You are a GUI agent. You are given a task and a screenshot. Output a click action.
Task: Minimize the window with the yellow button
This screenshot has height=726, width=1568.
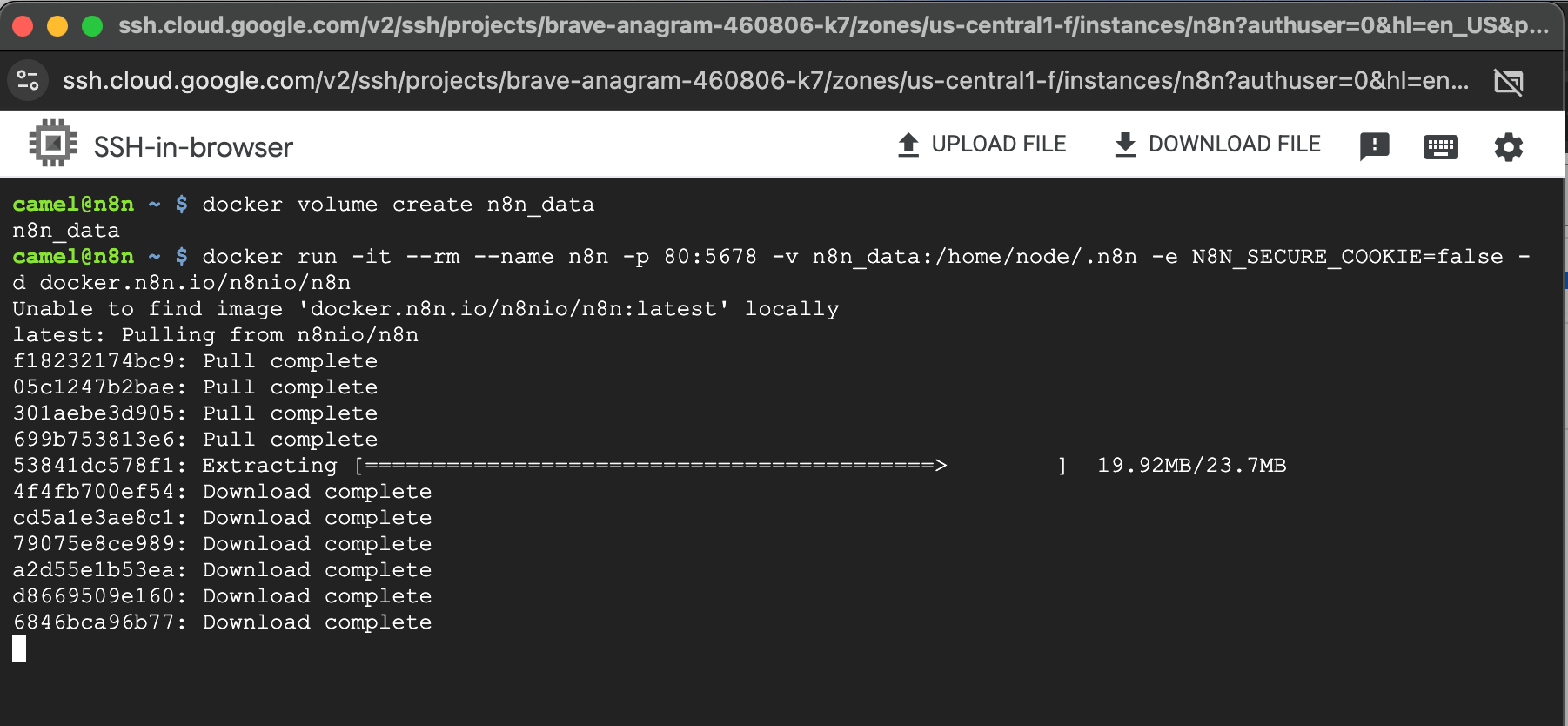tap(57, 26)
